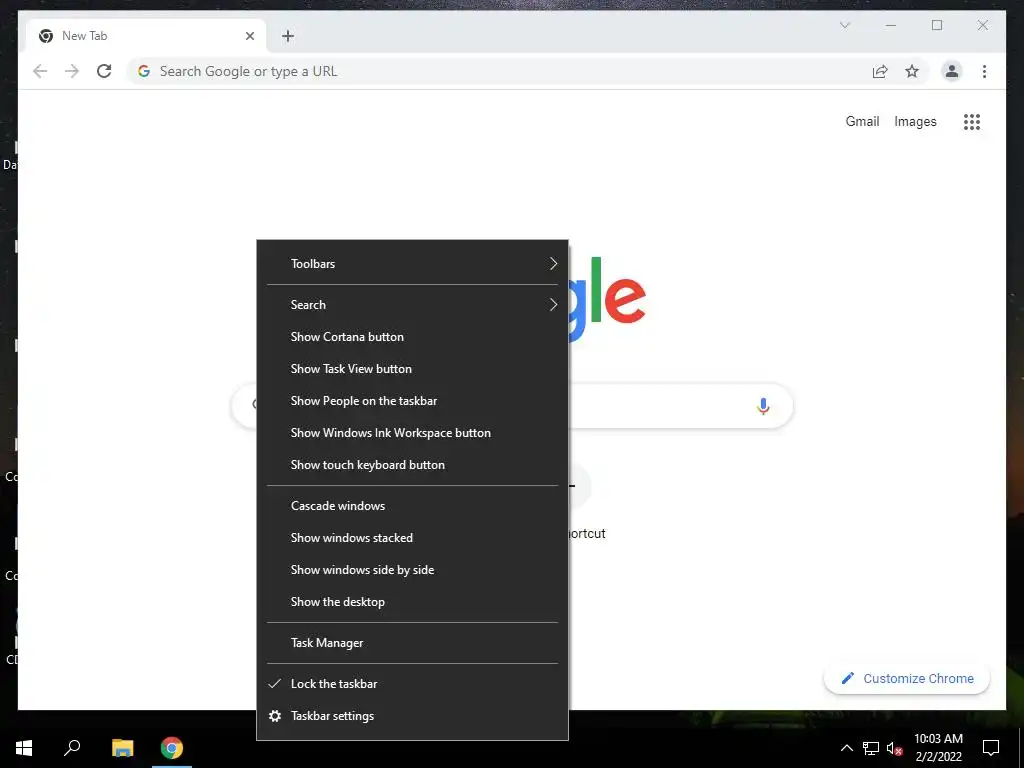Open File Explorer from the taskbar
Viewport: 1024px width, 768px height.
(122, 748)
